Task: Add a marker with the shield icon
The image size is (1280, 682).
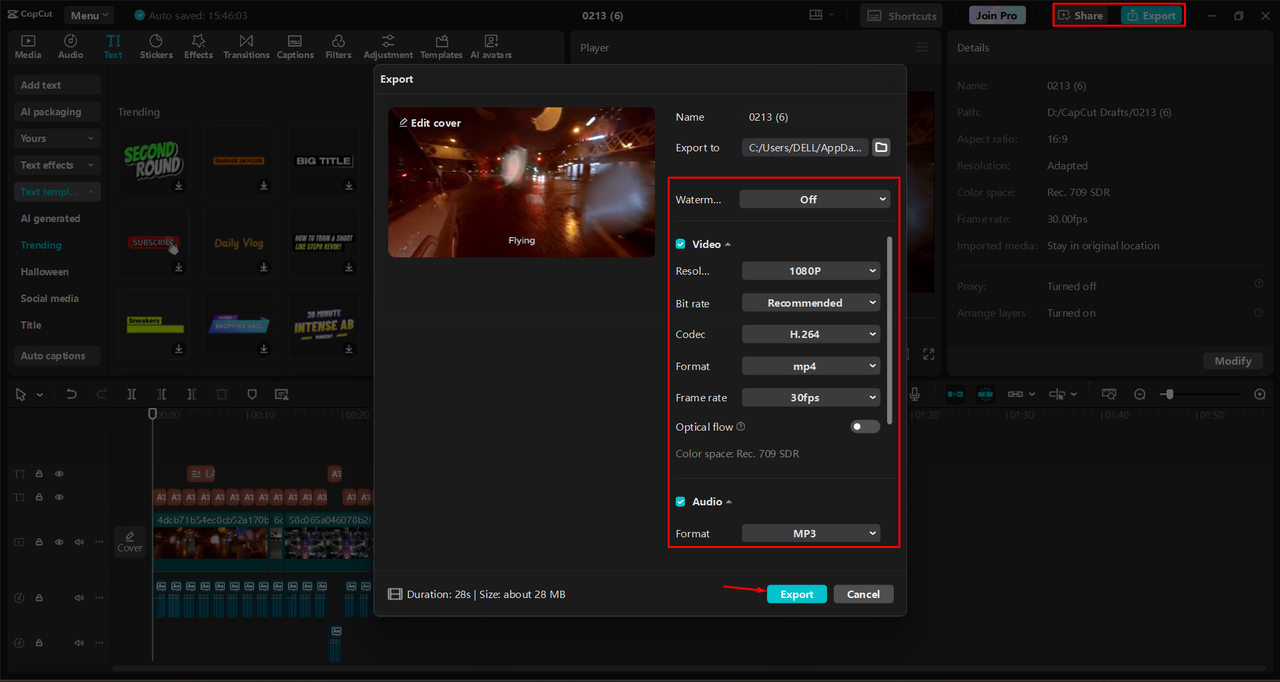Action: 252,395
